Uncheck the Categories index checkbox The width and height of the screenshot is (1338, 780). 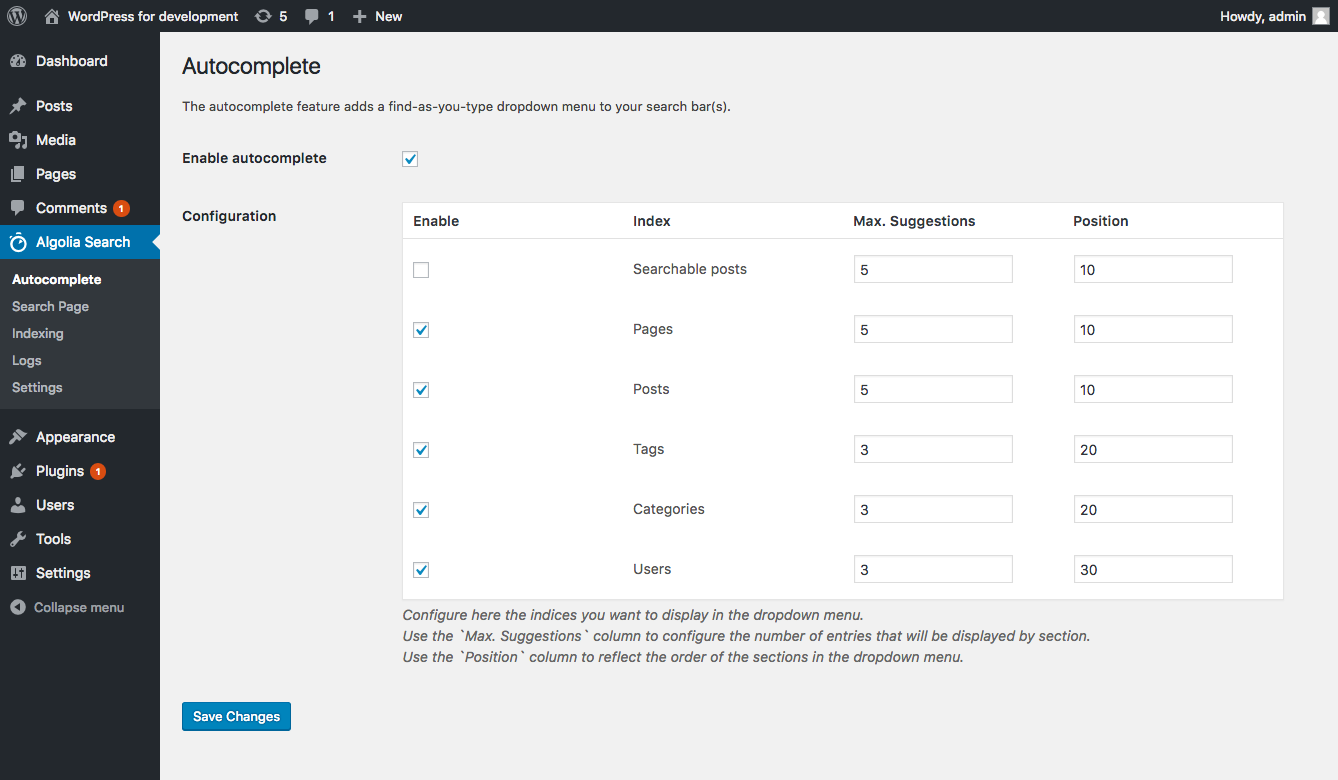[x=421, y=510]
